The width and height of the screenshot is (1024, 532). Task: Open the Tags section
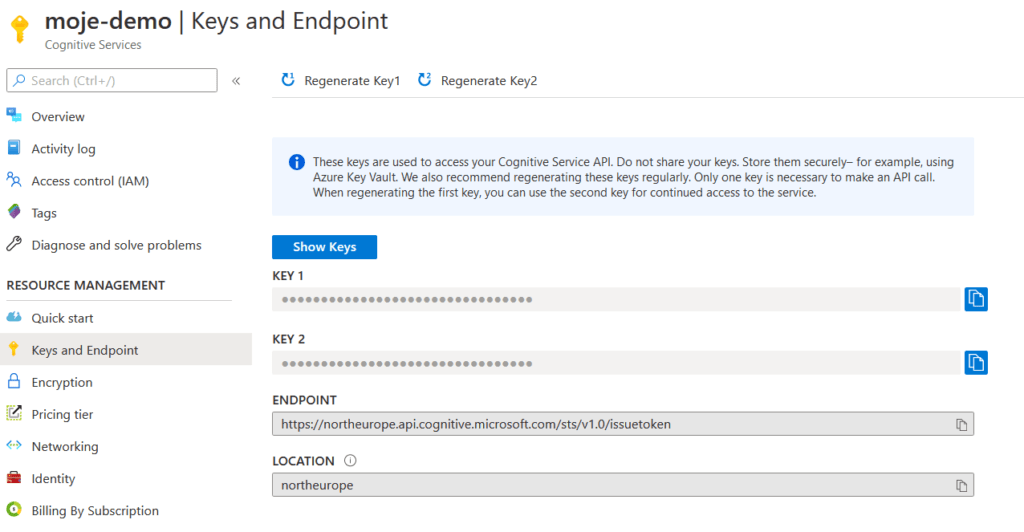[x=44, y=213]
